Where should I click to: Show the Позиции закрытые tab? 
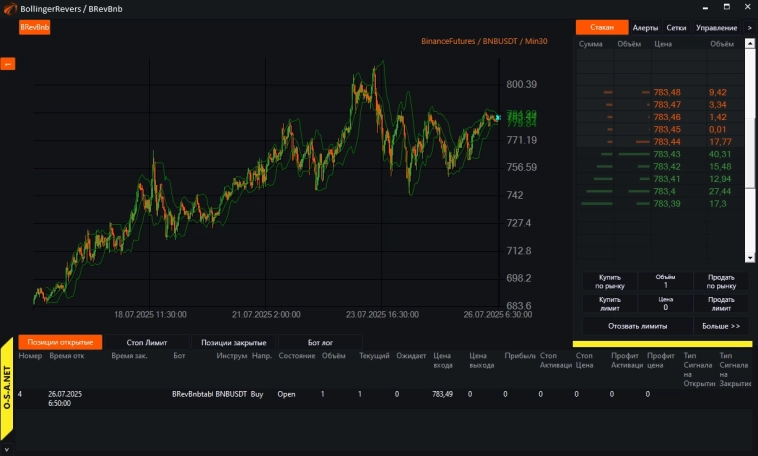point(234,342)
